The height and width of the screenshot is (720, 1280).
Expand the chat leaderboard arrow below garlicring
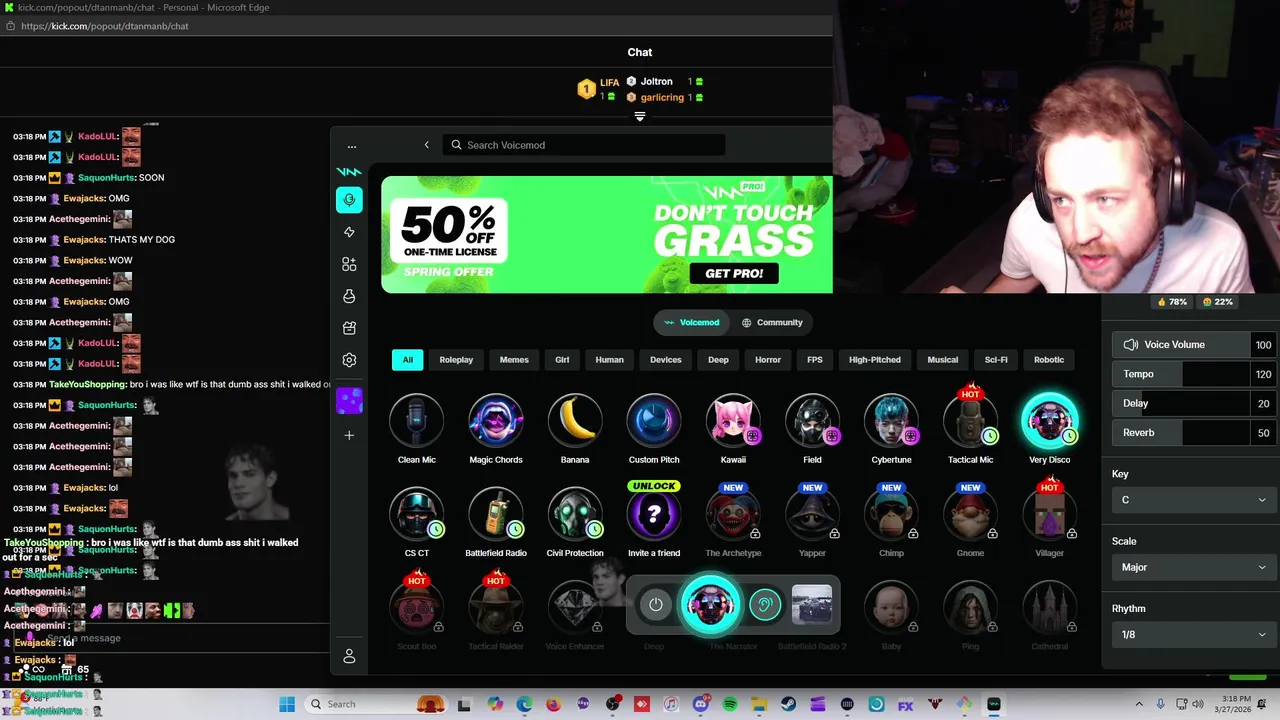[640, 116]
